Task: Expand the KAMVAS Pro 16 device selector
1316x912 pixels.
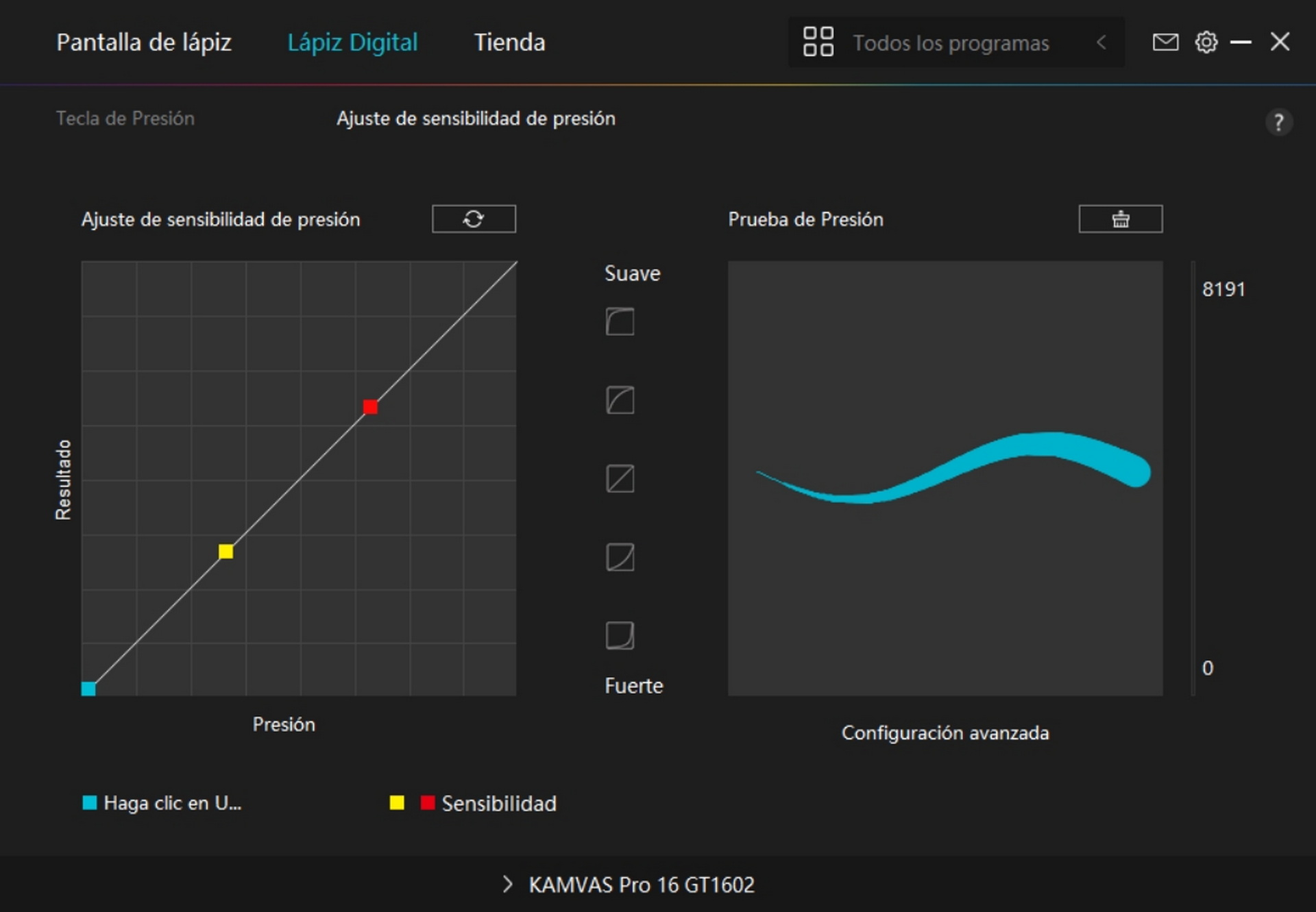Action: pyautogui.click(x=628, y=885)
